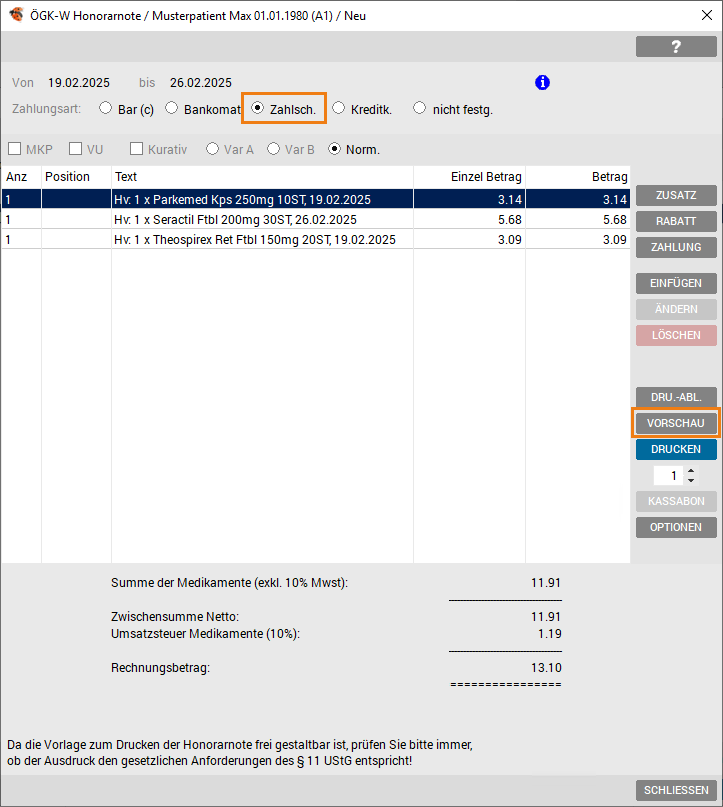Click the app logo in title bar
This screenshot has width=723, height=807.
pyautogui.click(x=16, y=15)
